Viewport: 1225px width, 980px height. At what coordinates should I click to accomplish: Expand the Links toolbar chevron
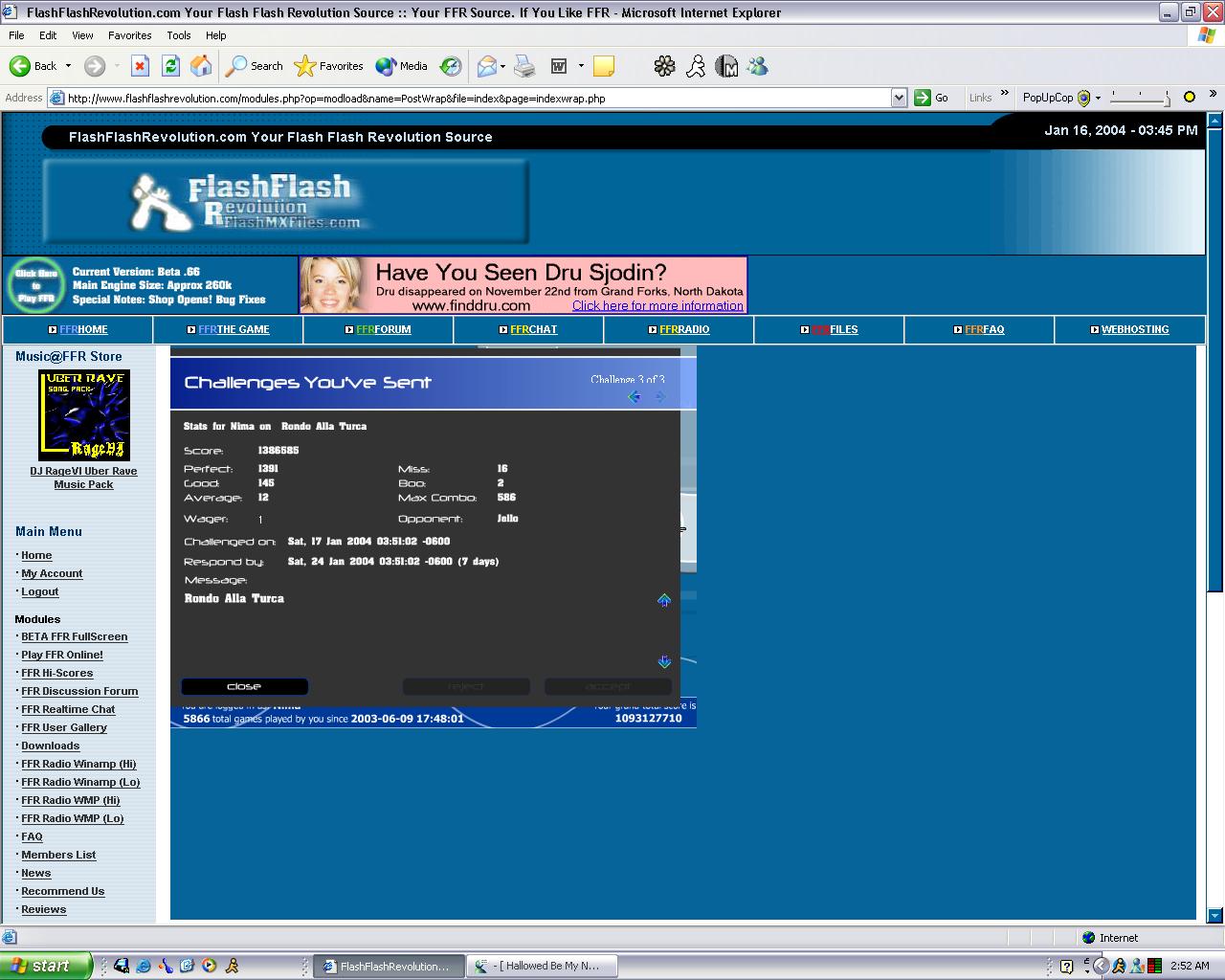click(1005, 94)
